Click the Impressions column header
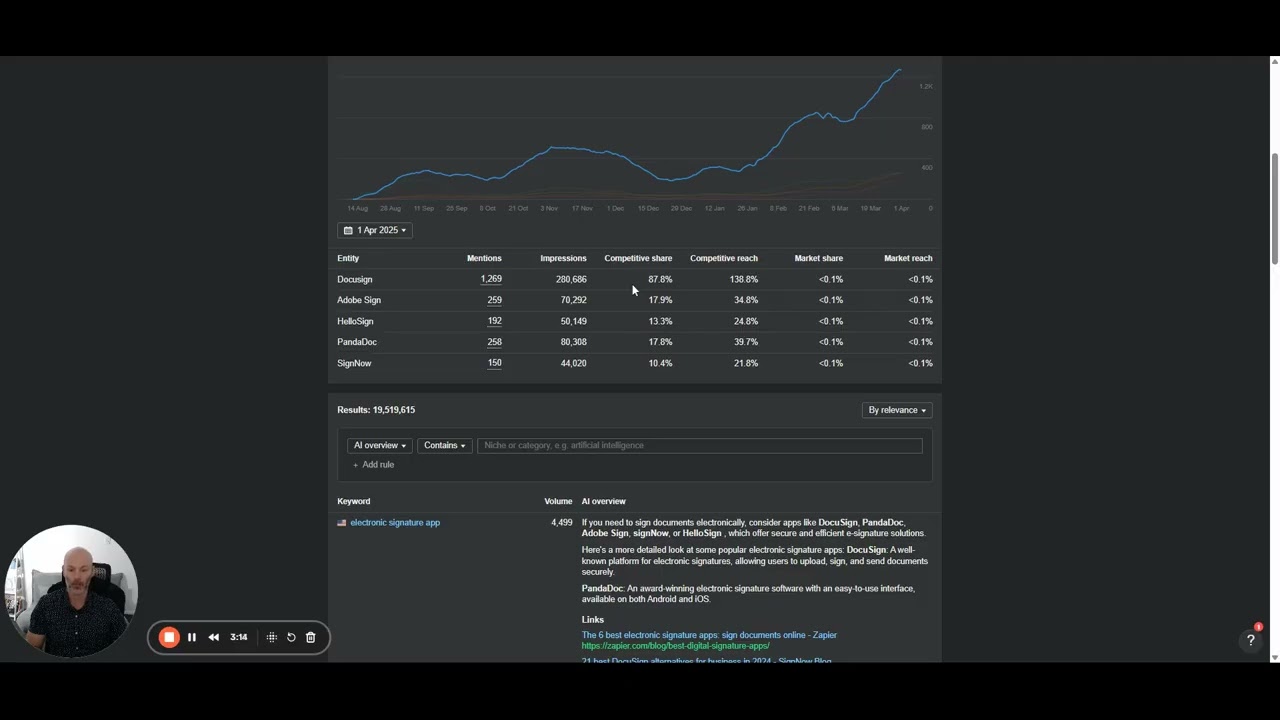Viewport: 1280px width, 720px height. click(x=563, y=258)
